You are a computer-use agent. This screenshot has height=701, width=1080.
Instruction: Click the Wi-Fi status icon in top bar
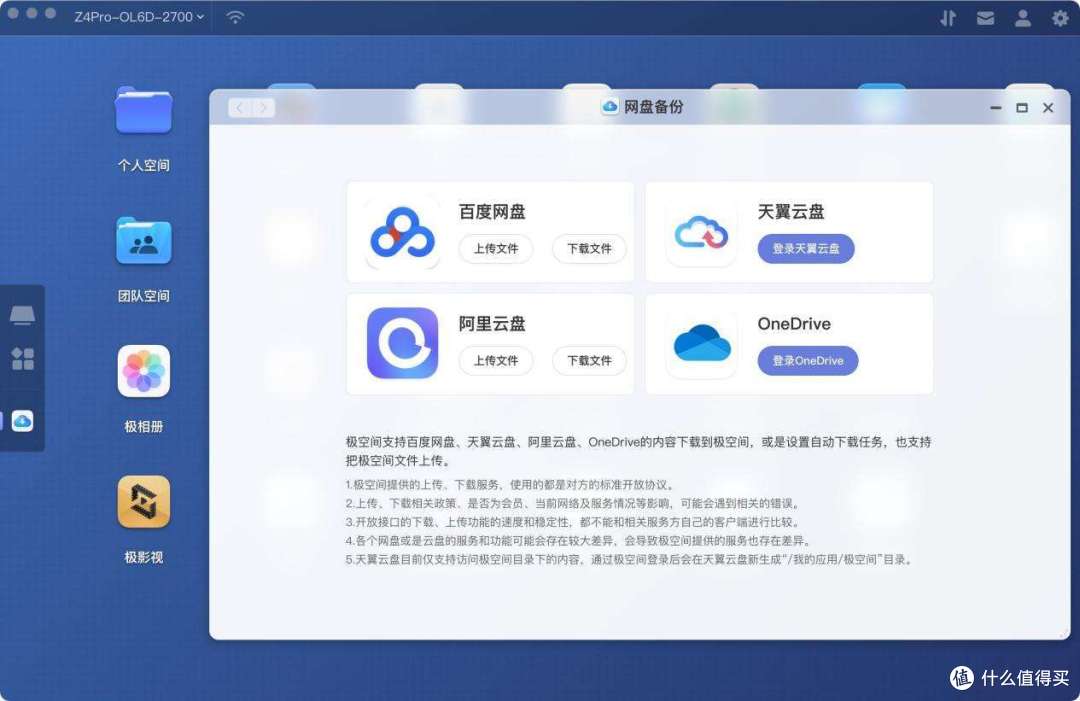(x=235, y=17)
